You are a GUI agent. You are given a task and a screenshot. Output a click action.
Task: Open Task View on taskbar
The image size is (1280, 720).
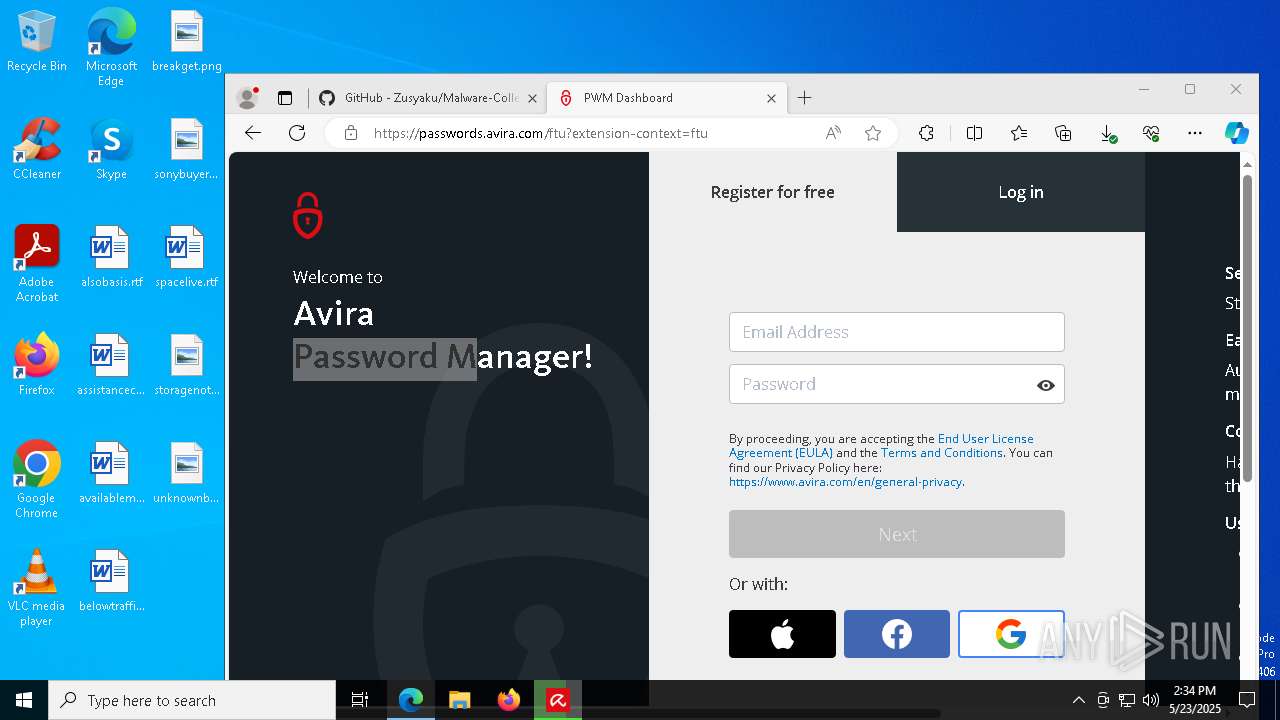coord(360,700)
